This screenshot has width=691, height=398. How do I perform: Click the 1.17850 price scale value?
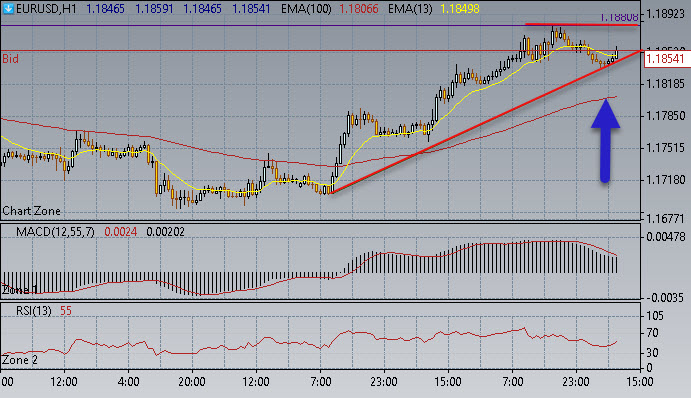coord(665,116)
